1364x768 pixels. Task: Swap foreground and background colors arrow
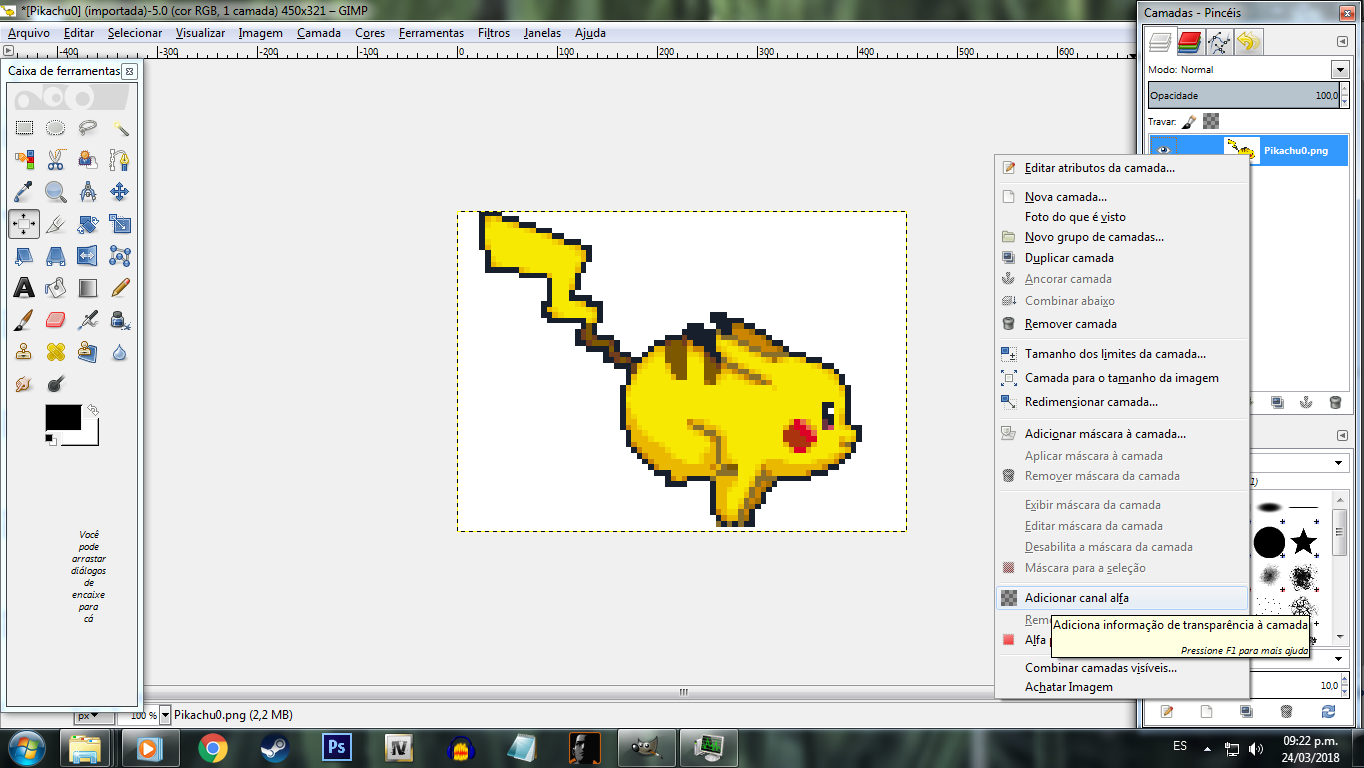click(93, 410)
